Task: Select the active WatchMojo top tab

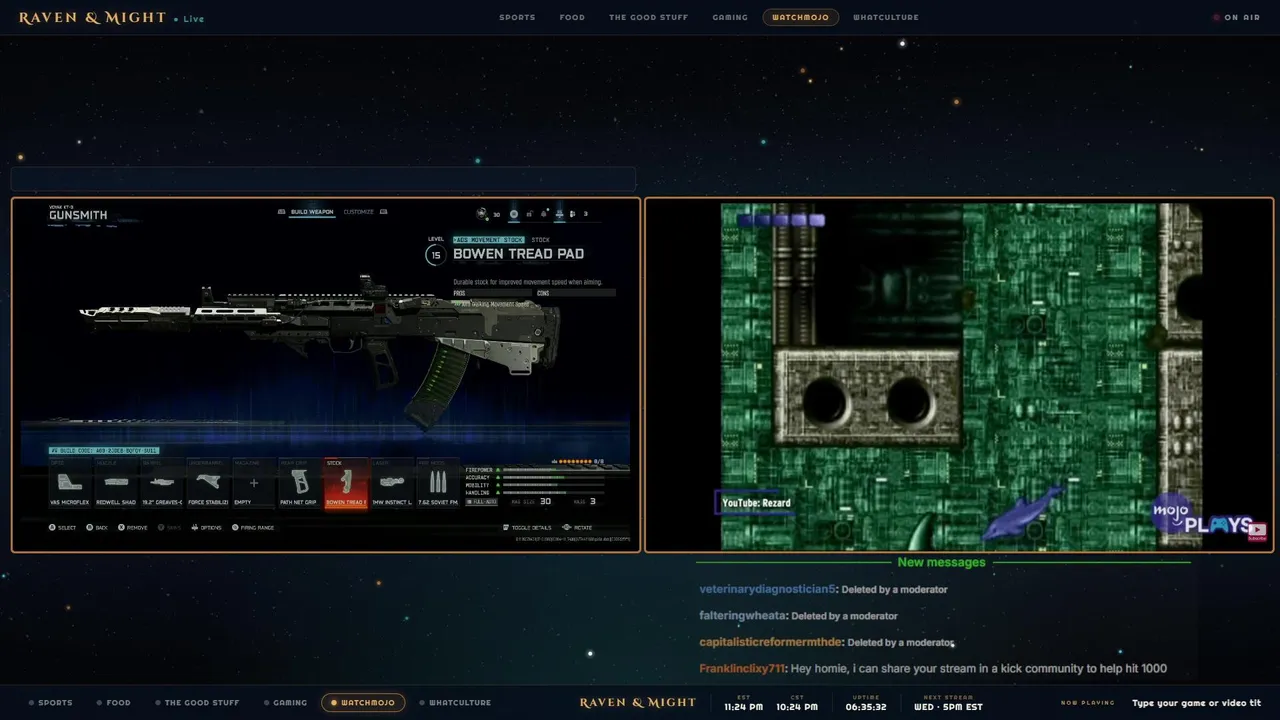Action: [x=800, y=17]
